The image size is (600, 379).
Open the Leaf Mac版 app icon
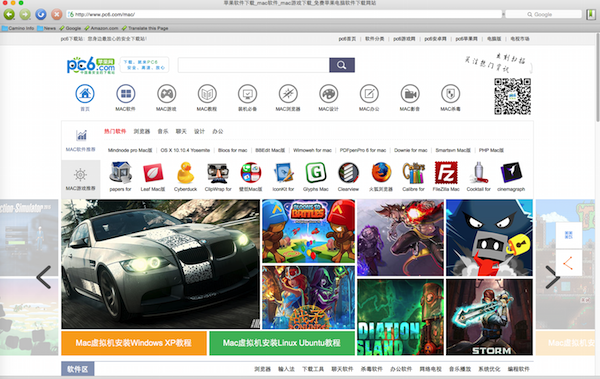(x=153, y=173)
